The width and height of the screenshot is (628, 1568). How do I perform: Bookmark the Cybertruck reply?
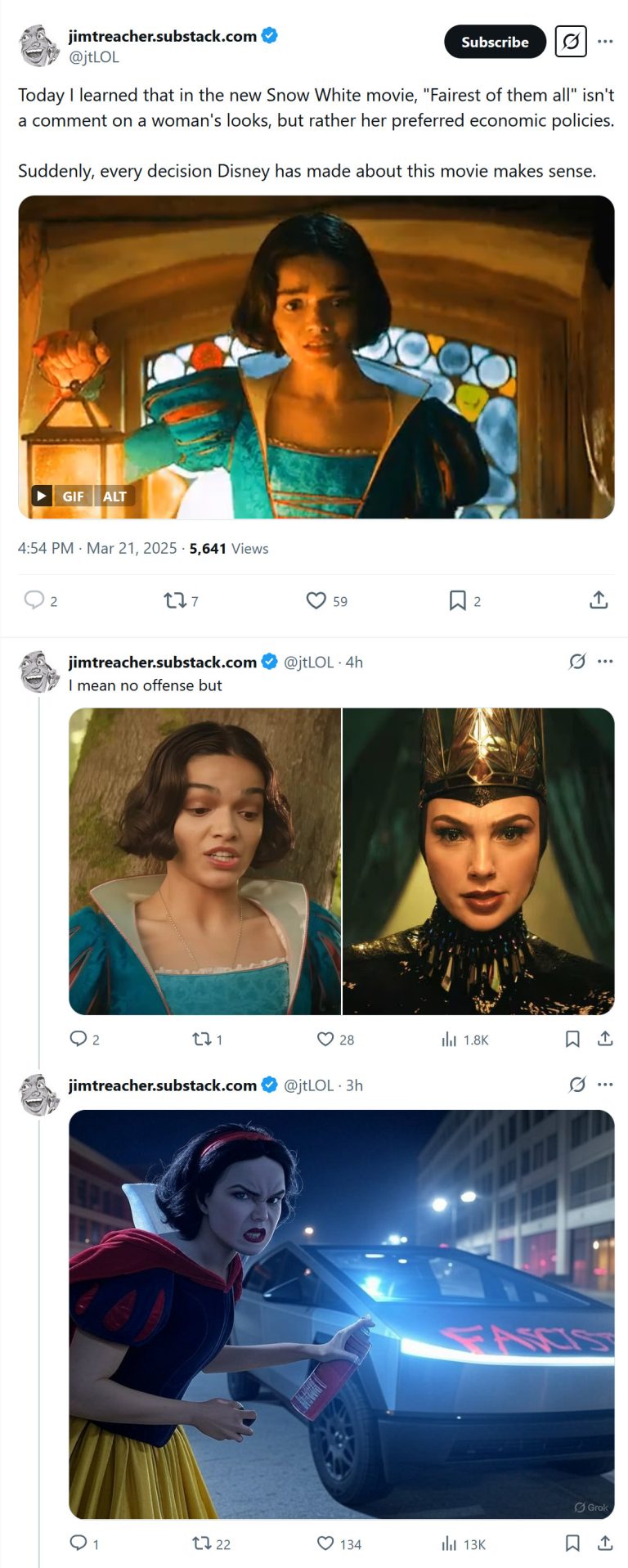pyautogui.click(x=572, y=1543)
